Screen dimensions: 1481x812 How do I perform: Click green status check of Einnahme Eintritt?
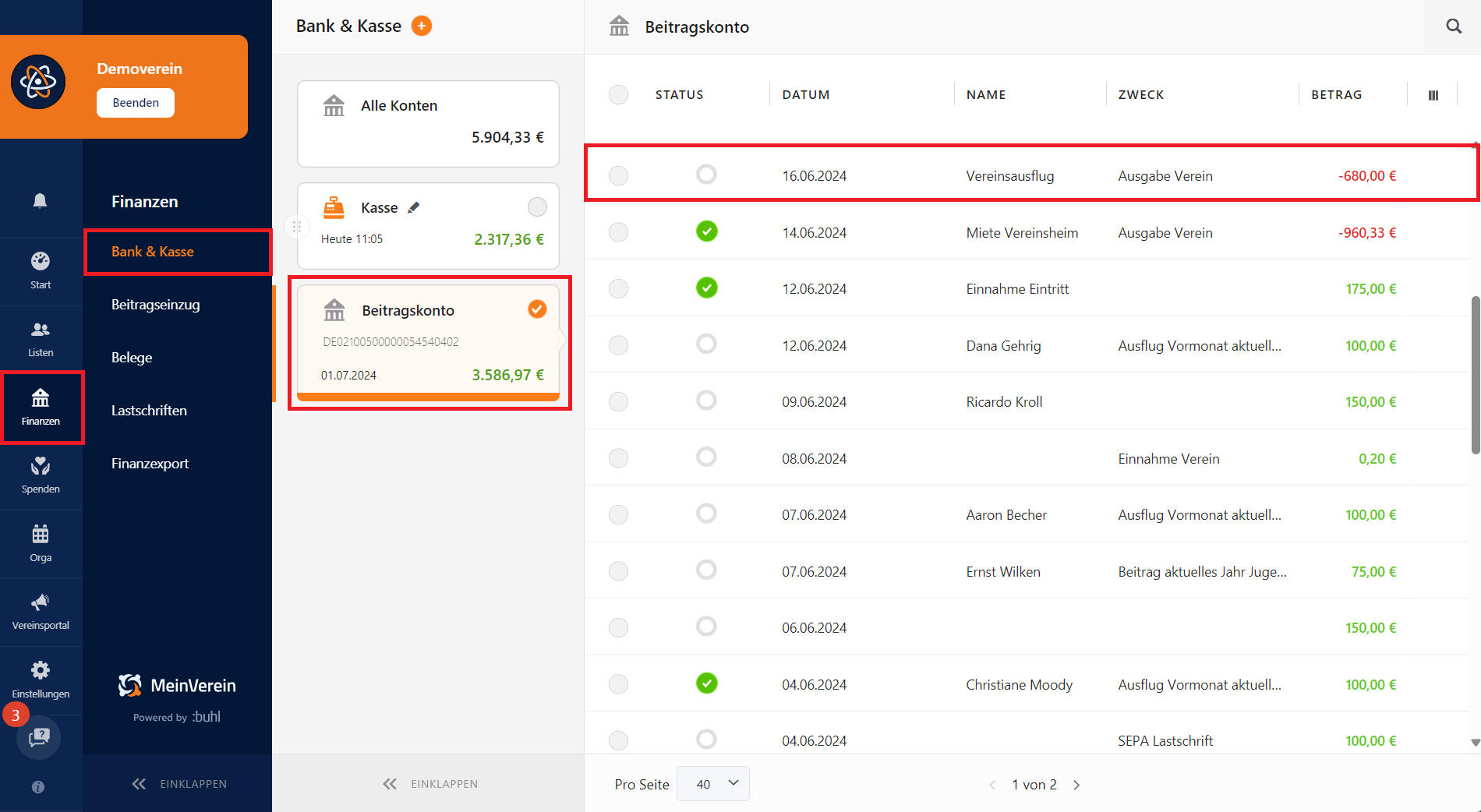click(707, 288)
